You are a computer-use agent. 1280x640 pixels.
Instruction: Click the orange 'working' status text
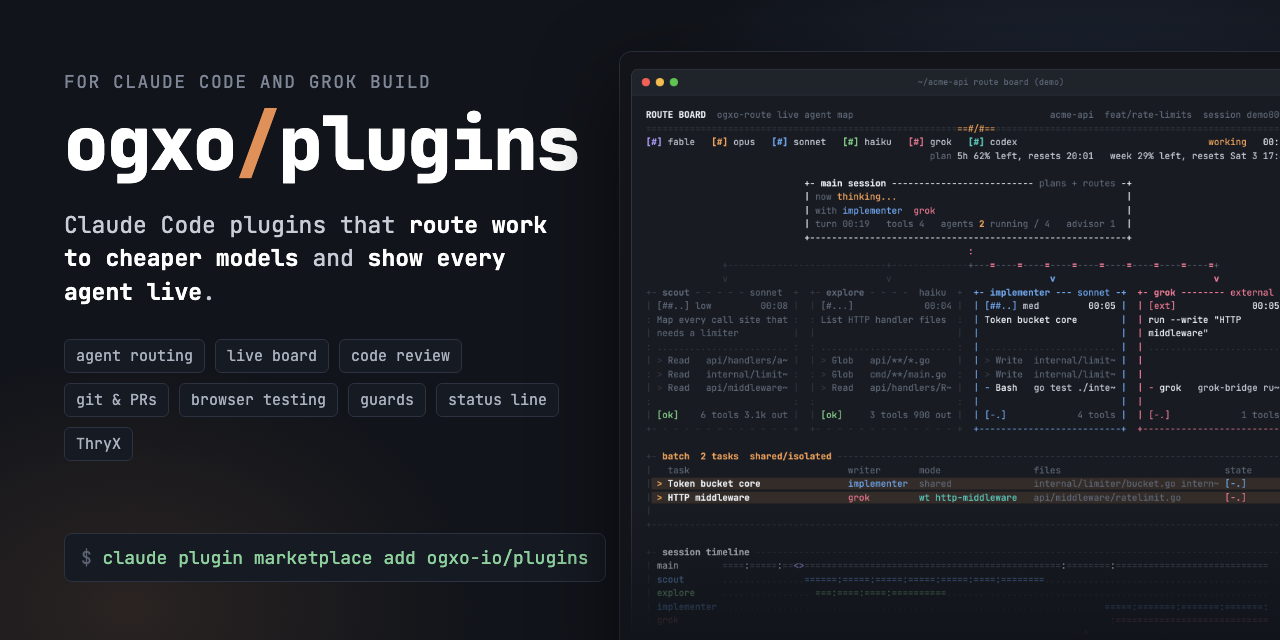tap(1227, 142)
